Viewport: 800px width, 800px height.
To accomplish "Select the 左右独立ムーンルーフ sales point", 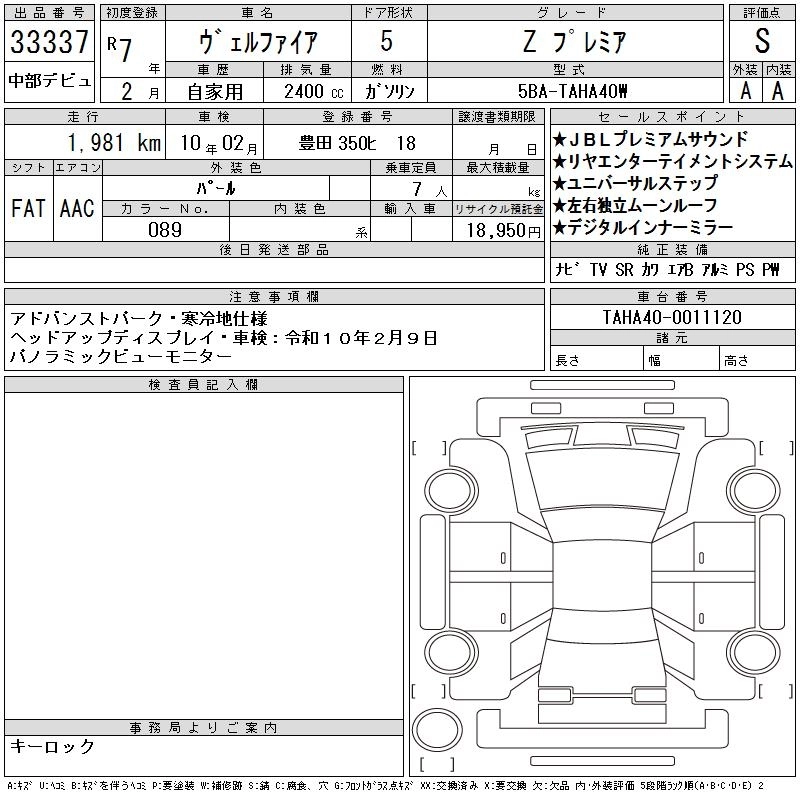I will click(636, 205).
